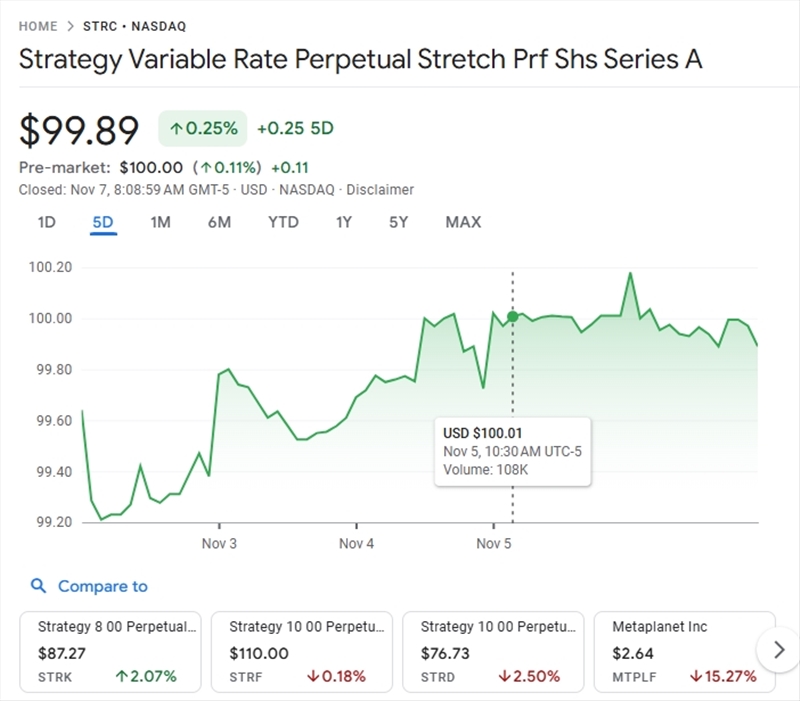This screenshot has height=701, width=800.
Task: Show the YTD chart range
Action: click(283, 222)
